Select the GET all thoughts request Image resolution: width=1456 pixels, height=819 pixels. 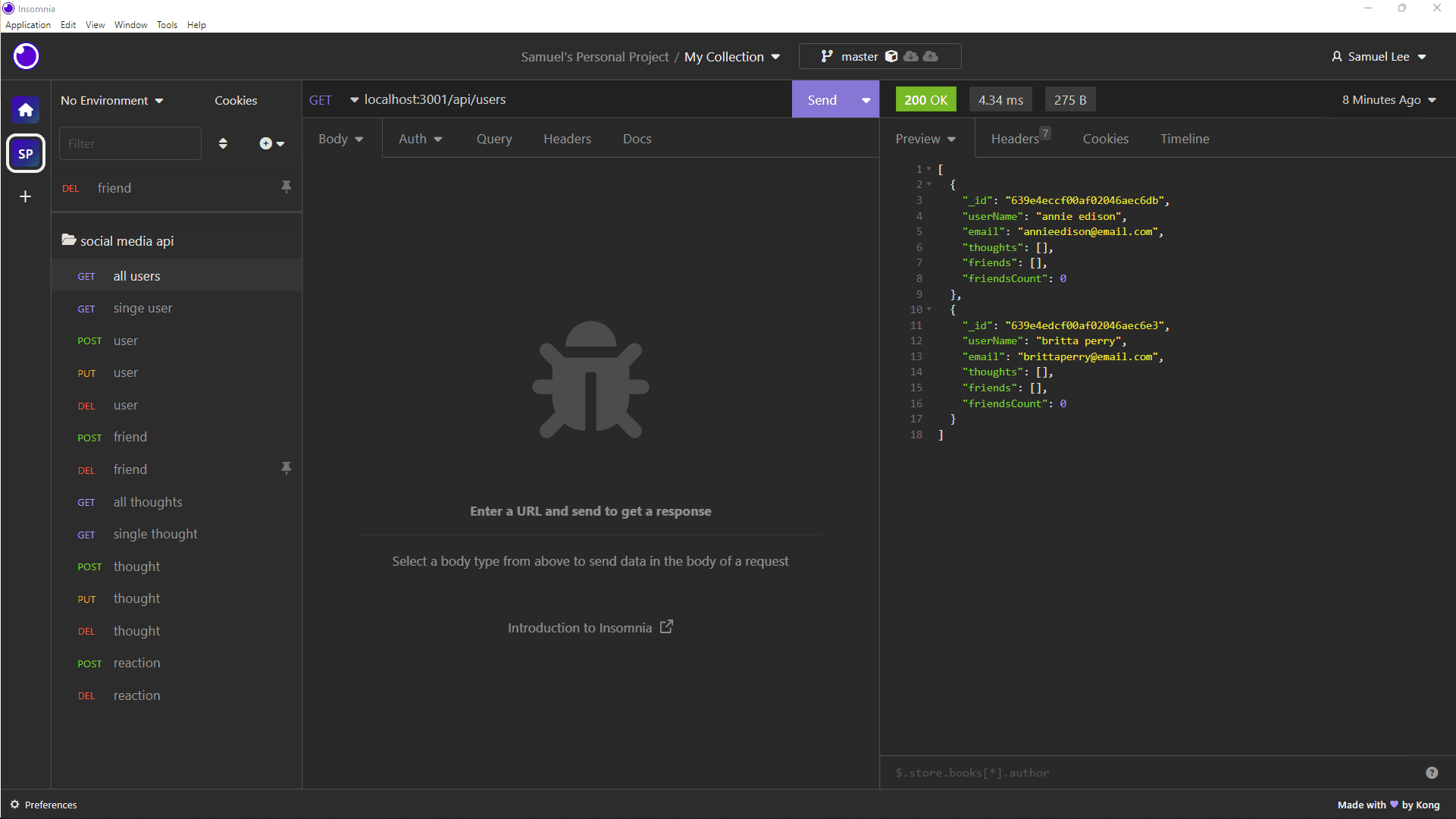click(x=177, y=502)
